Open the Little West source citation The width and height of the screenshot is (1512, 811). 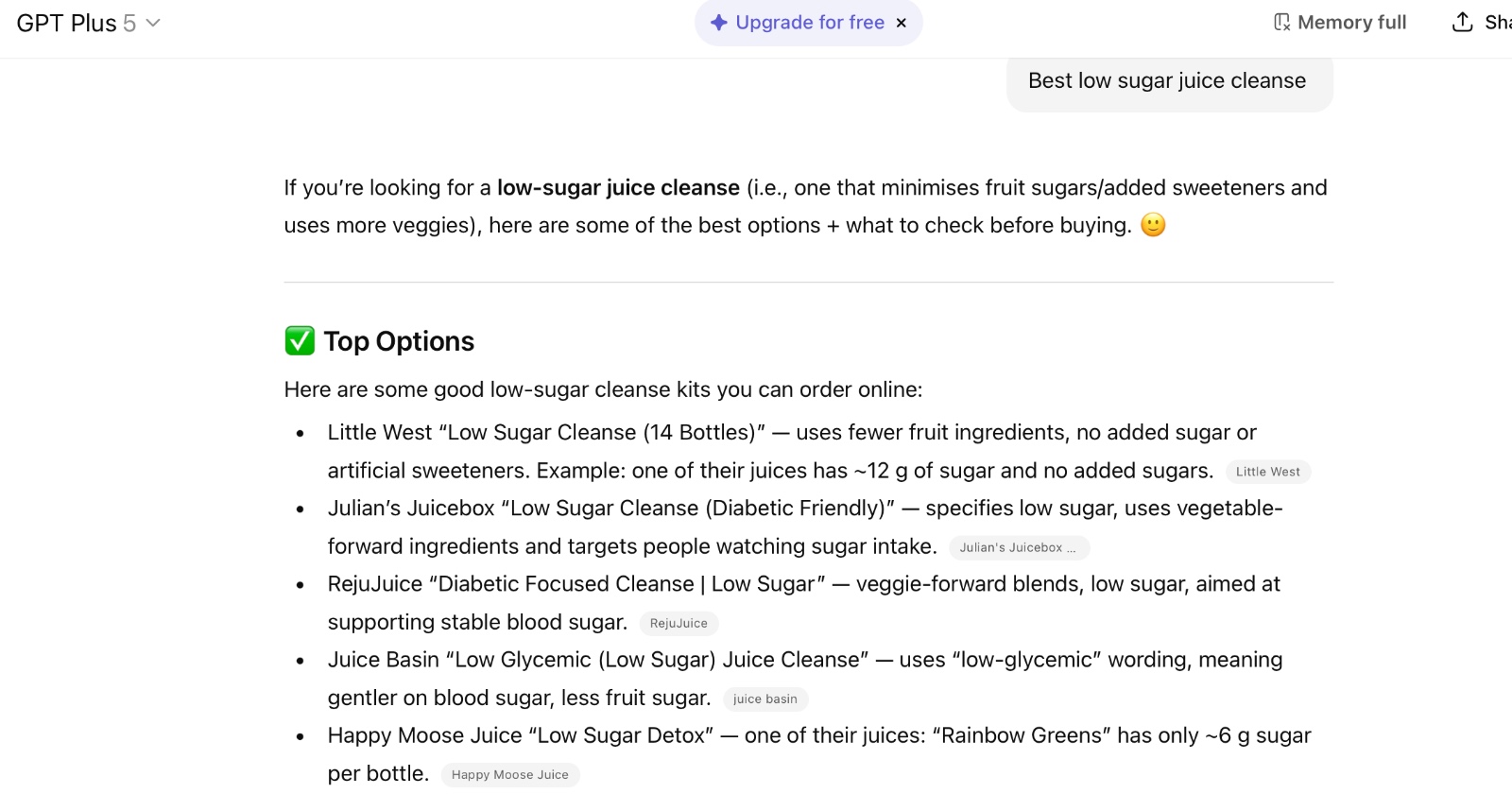[x=1267, y=472]
